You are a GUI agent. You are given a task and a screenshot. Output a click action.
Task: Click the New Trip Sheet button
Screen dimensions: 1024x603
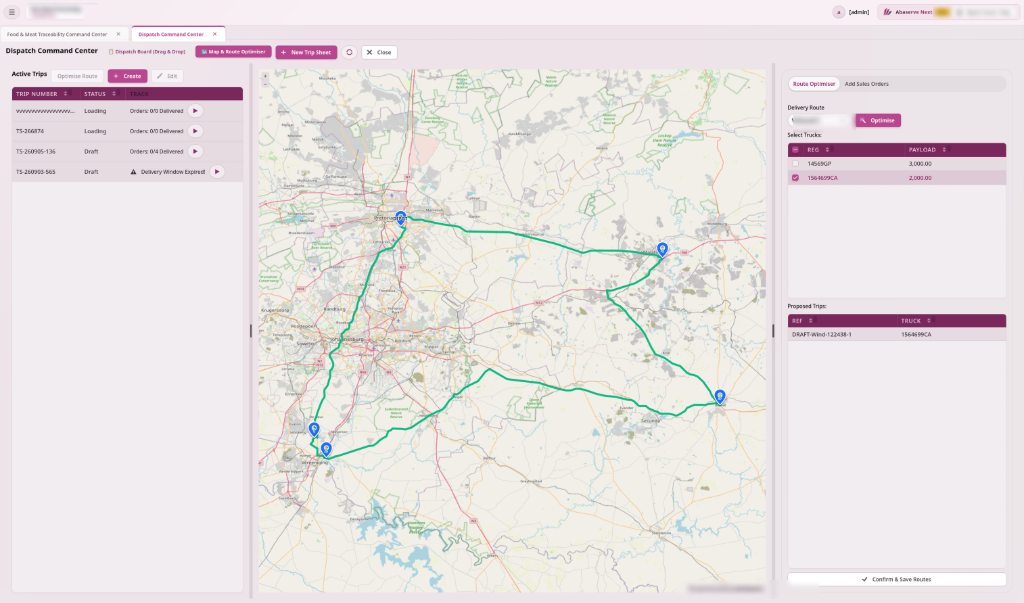[x=306, y=52]
